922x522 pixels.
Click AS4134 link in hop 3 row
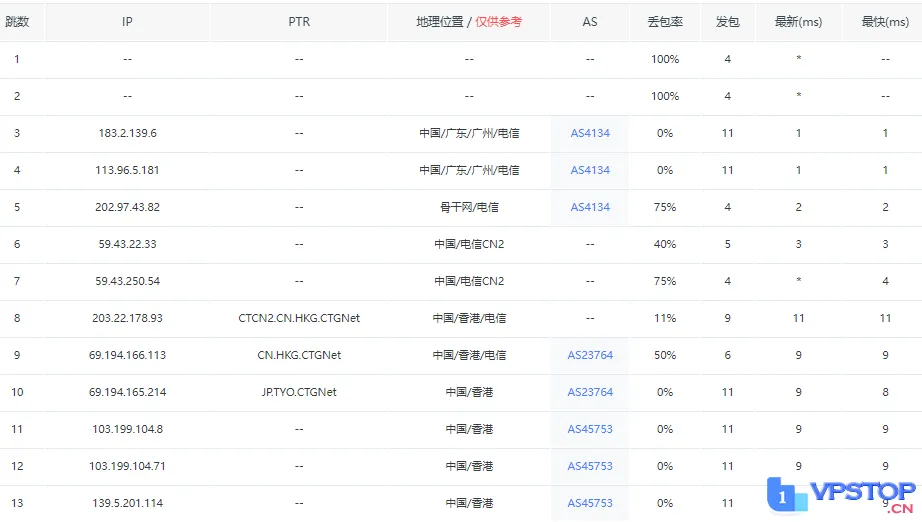(590, 133)
